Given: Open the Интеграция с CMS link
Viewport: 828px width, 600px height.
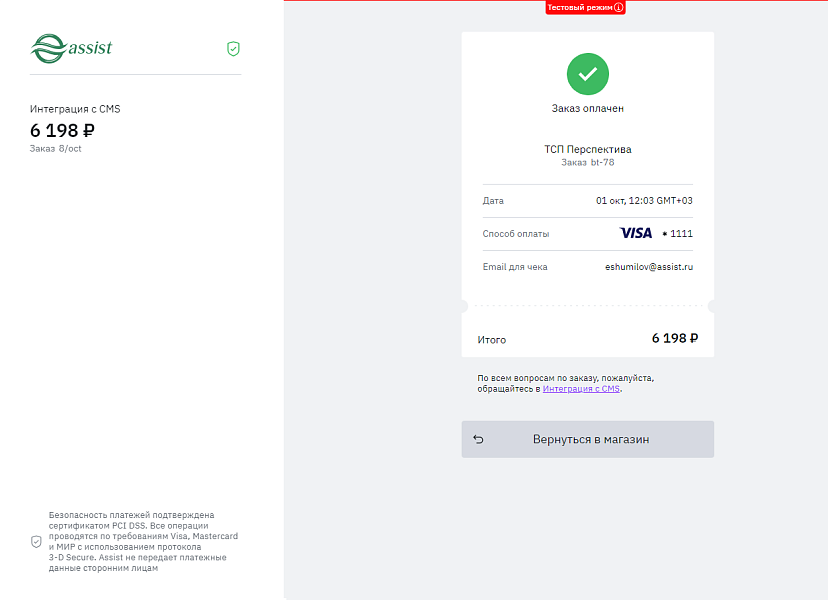Looking at the screenshot, I should click(x=581, y=388).
